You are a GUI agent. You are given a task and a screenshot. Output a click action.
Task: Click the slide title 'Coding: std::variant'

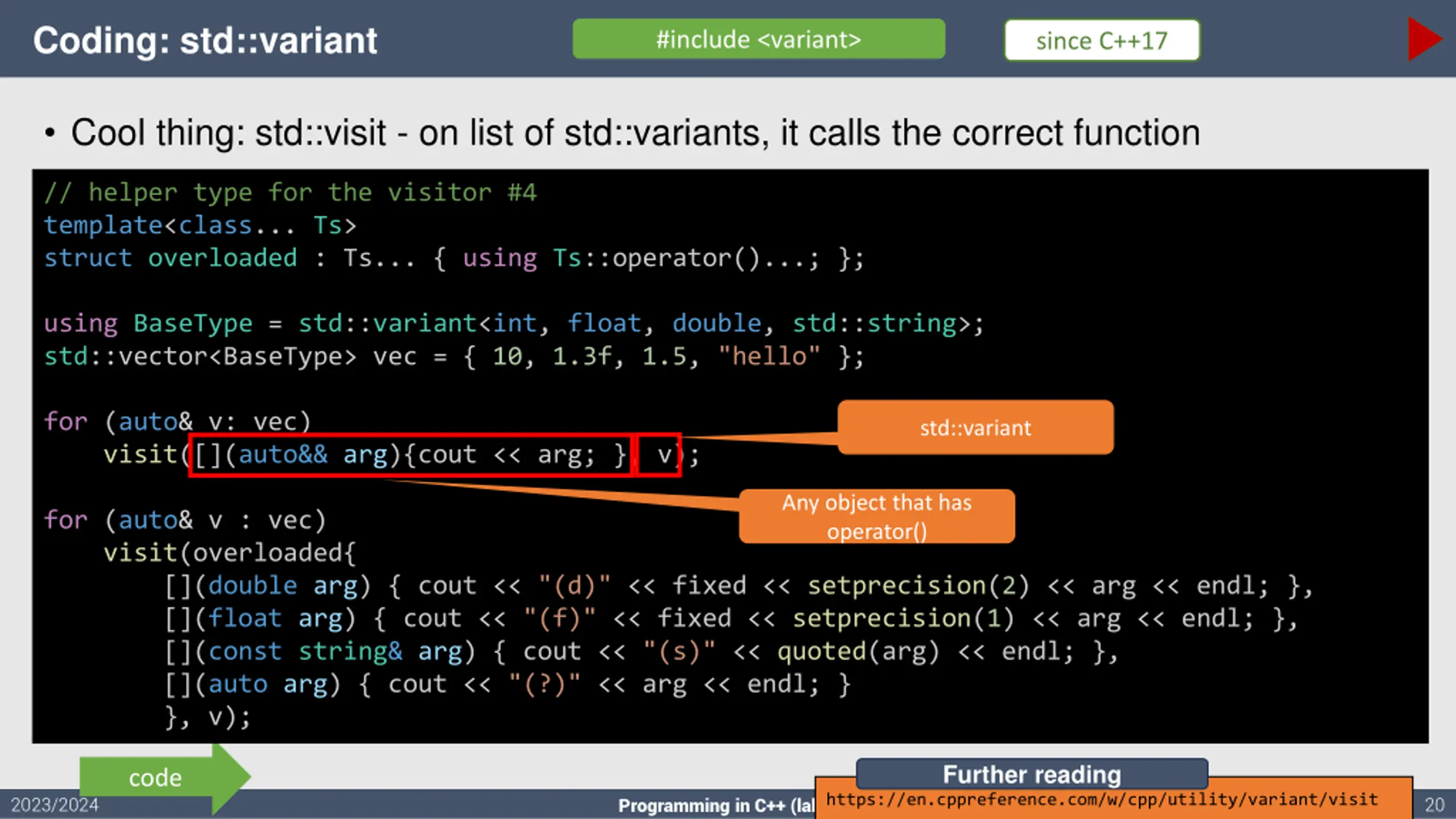[x=205, y=40]
